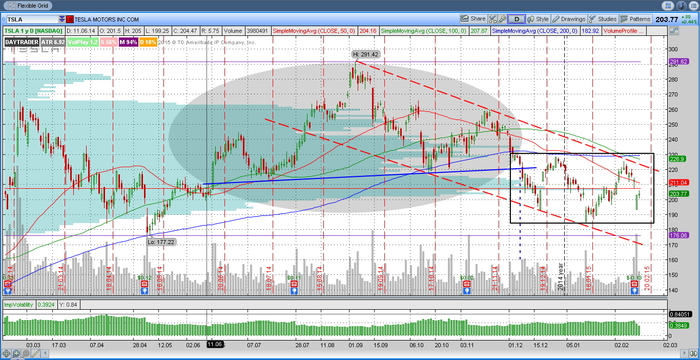Click the M 94% purple label
Viewport: 700px width, 360px height.
(x=128, y=42)
